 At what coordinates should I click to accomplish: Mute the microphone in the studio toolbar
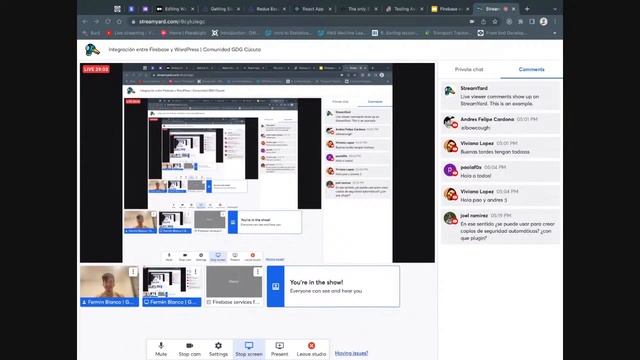tap(161, 349)
